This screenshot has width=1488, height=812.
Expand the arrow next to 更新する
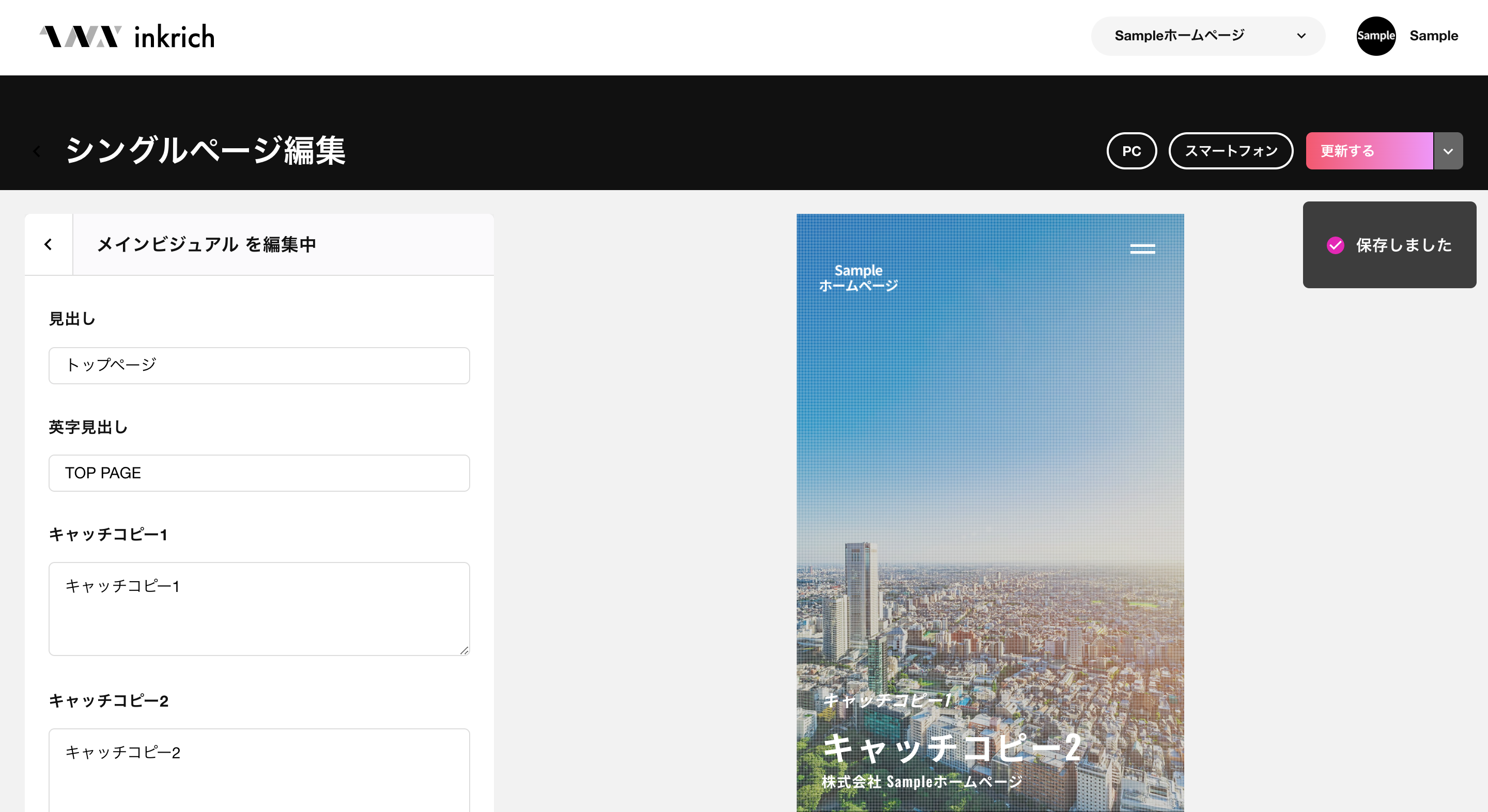click(x=1448, y=151)
